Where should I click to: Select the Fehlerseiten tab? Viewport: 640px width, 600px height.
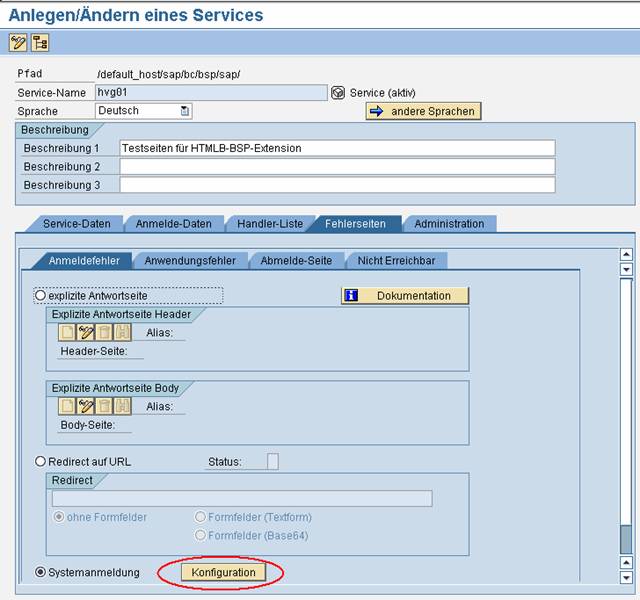coord(355,224)
